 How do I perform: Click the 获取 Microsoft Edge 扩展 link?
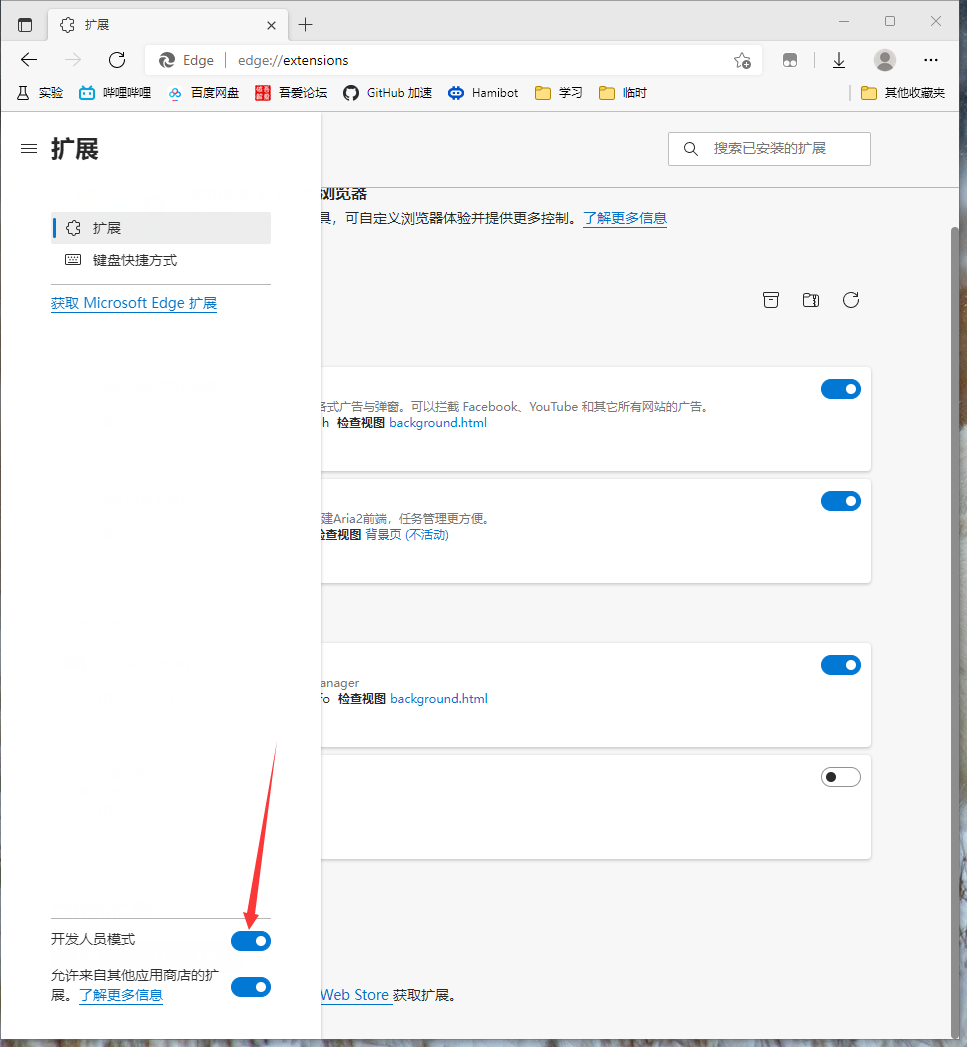(134, 303)
